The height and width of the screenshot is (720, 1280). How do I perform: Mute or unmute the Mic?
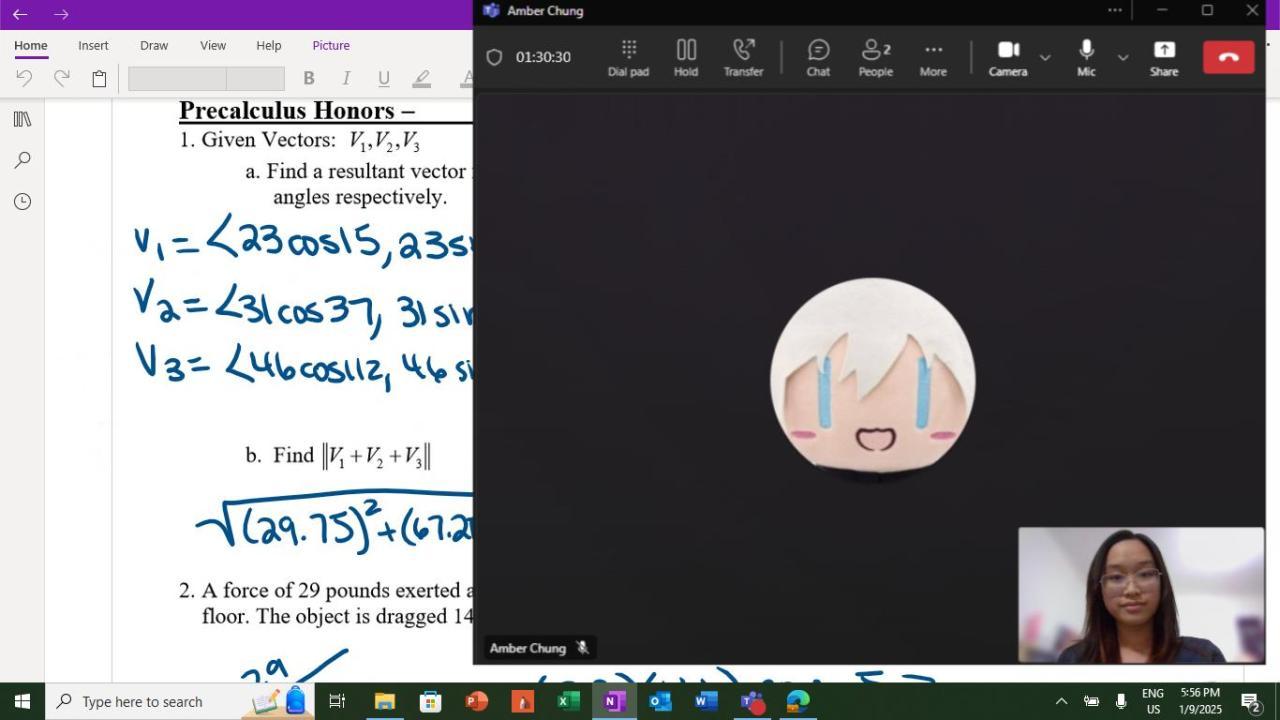[x=1086, y=58]
